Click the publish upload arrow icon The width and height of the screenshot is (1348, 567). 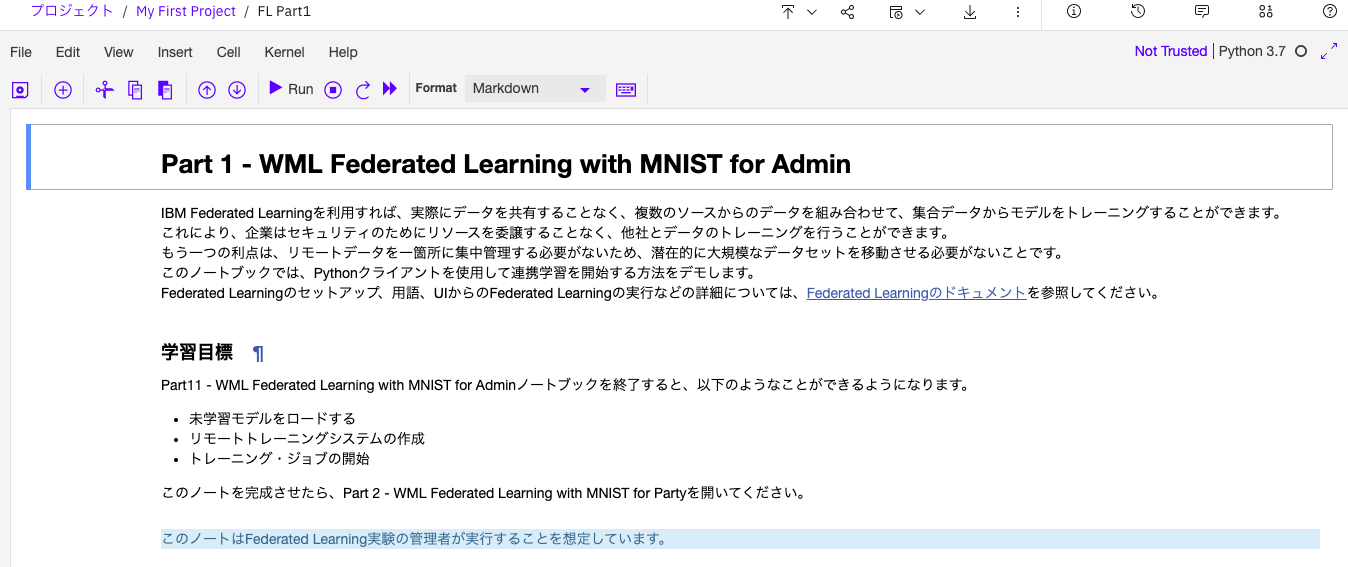point(788,12)
